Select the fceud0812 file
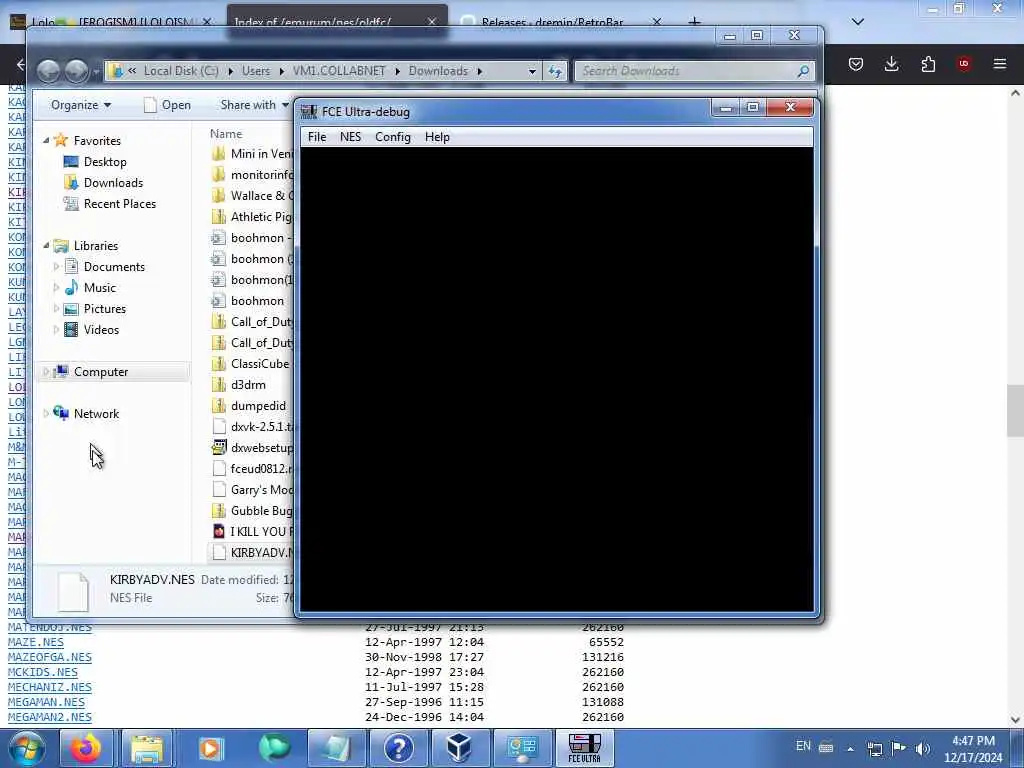Image resolution: width=1024 pixels, height=768 pixels. tap(252, 468)
